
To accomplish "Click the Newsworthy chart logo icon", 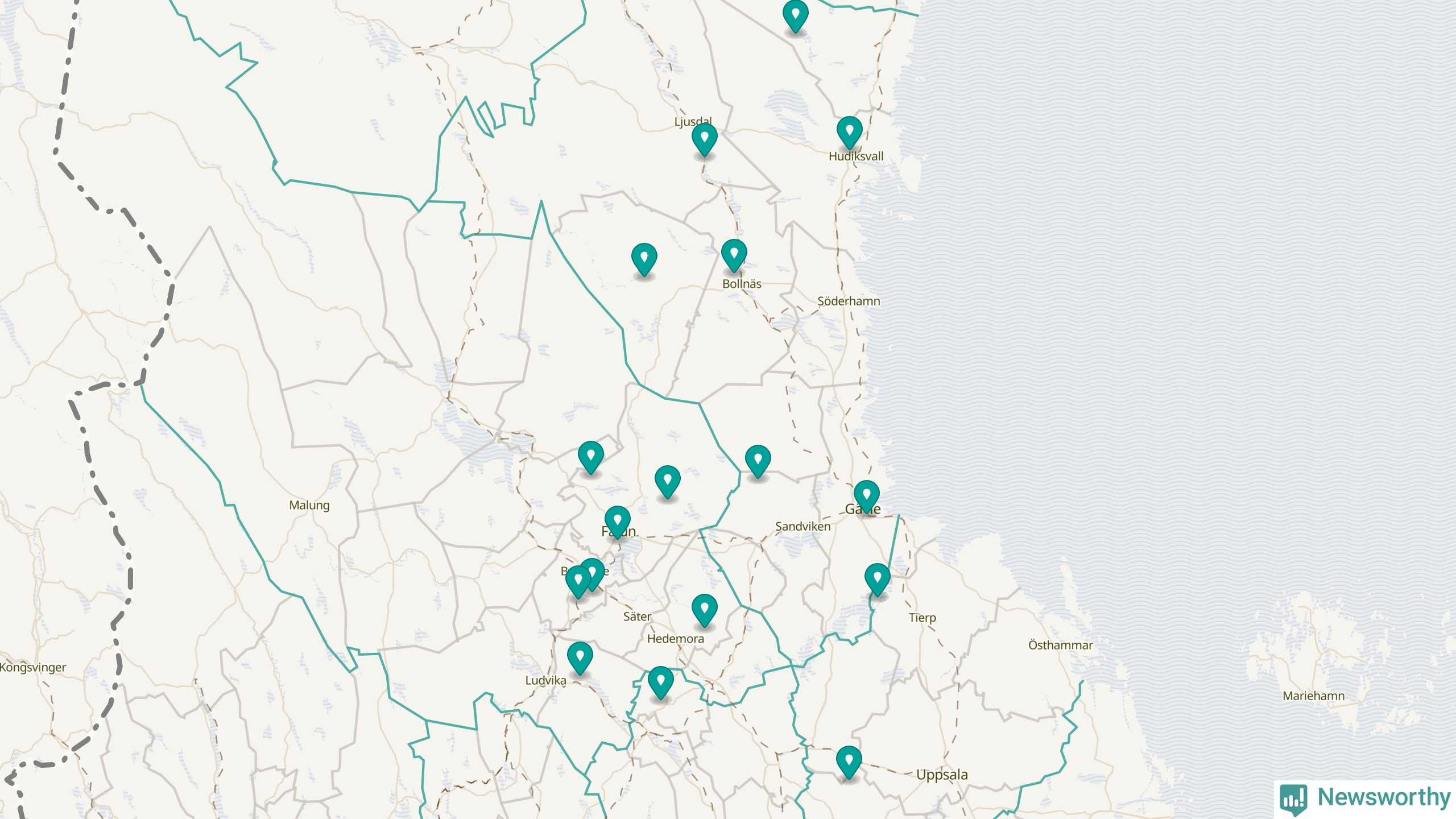I will click(x=1293, y=798).
